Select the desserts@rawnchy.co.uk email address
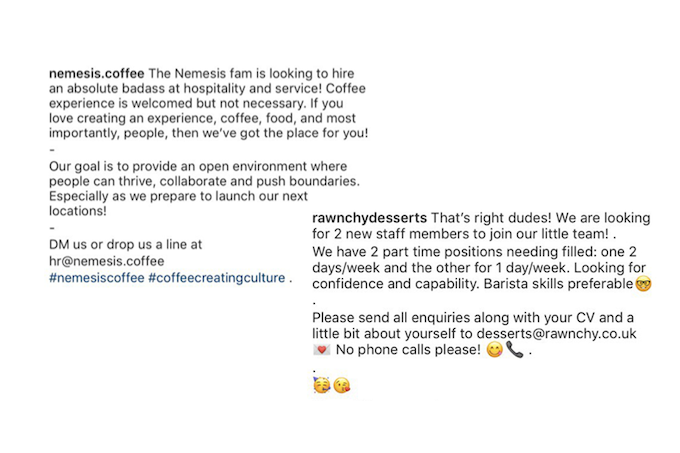The width and height of the screenshot is (680, 453). tap(556, 333)
